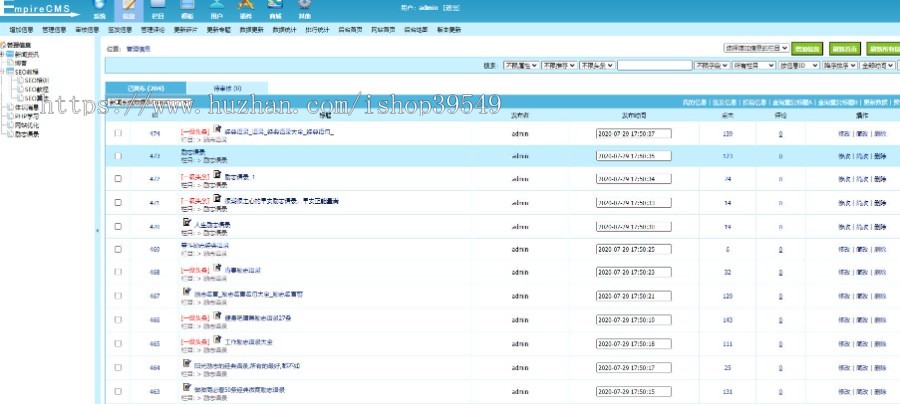Open the 系统 (System) icon in top navigation
The width and height of the screenshot is (900, 404).
click(x=100, y=5)
